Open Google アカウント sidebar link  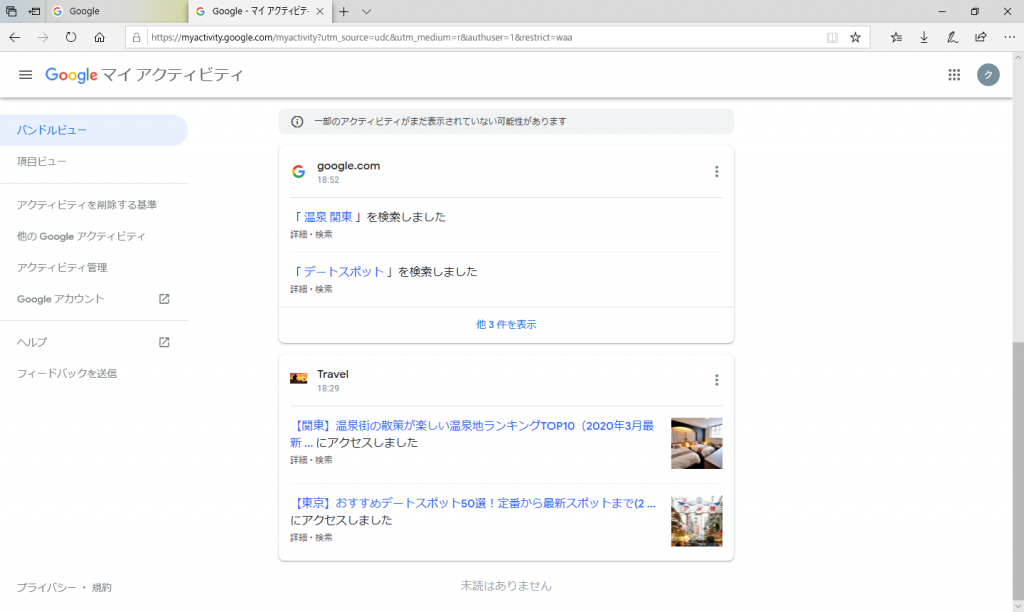93,299
